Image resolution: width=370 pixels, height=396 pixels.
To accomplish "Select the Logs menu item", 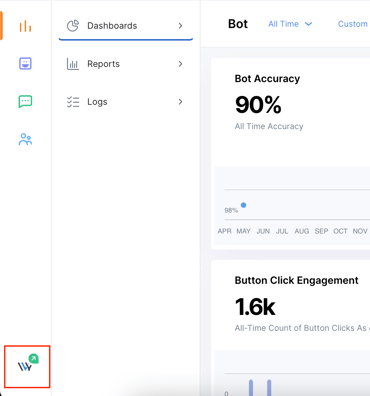I will coord(126,102).
